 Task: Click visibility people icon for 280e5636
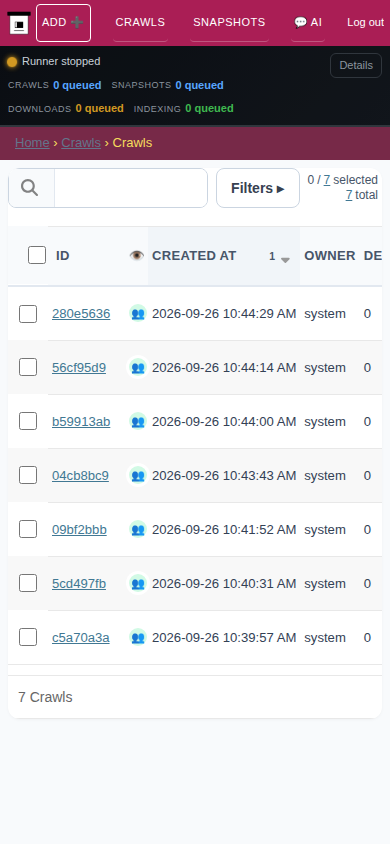click(x=138, y=313)
